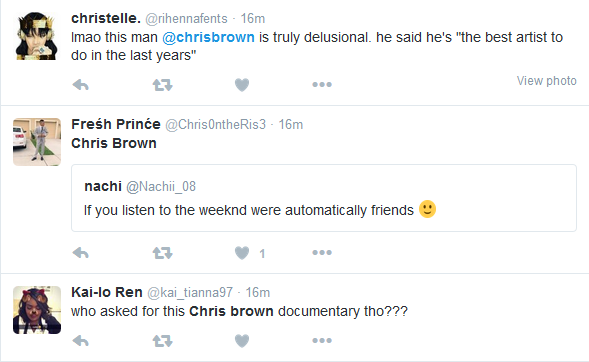589x362 pixels.
Task: Reply to christelle's tweet
Action: (80, 85)
